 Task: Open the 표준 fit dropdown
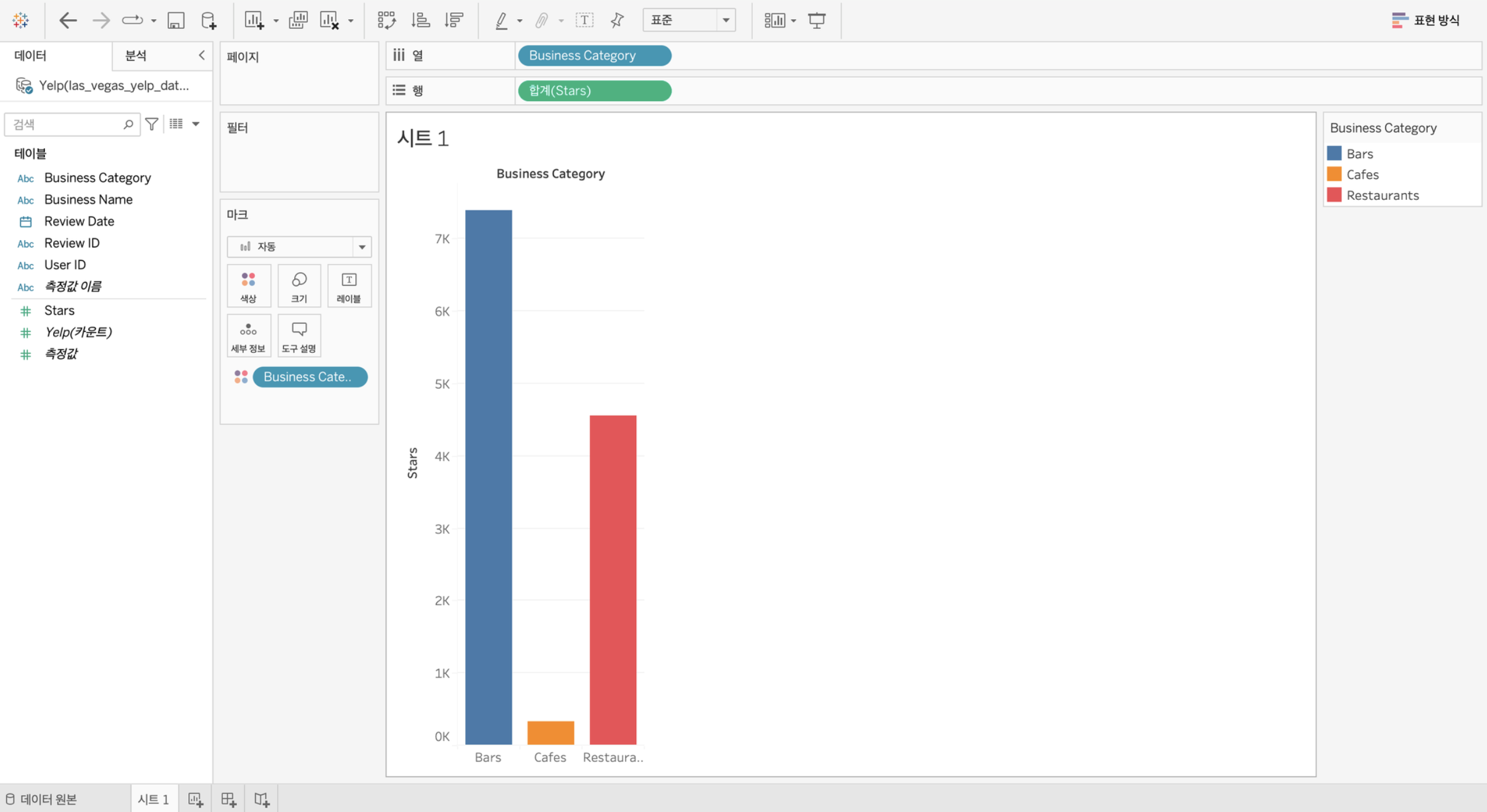[726, 20]
